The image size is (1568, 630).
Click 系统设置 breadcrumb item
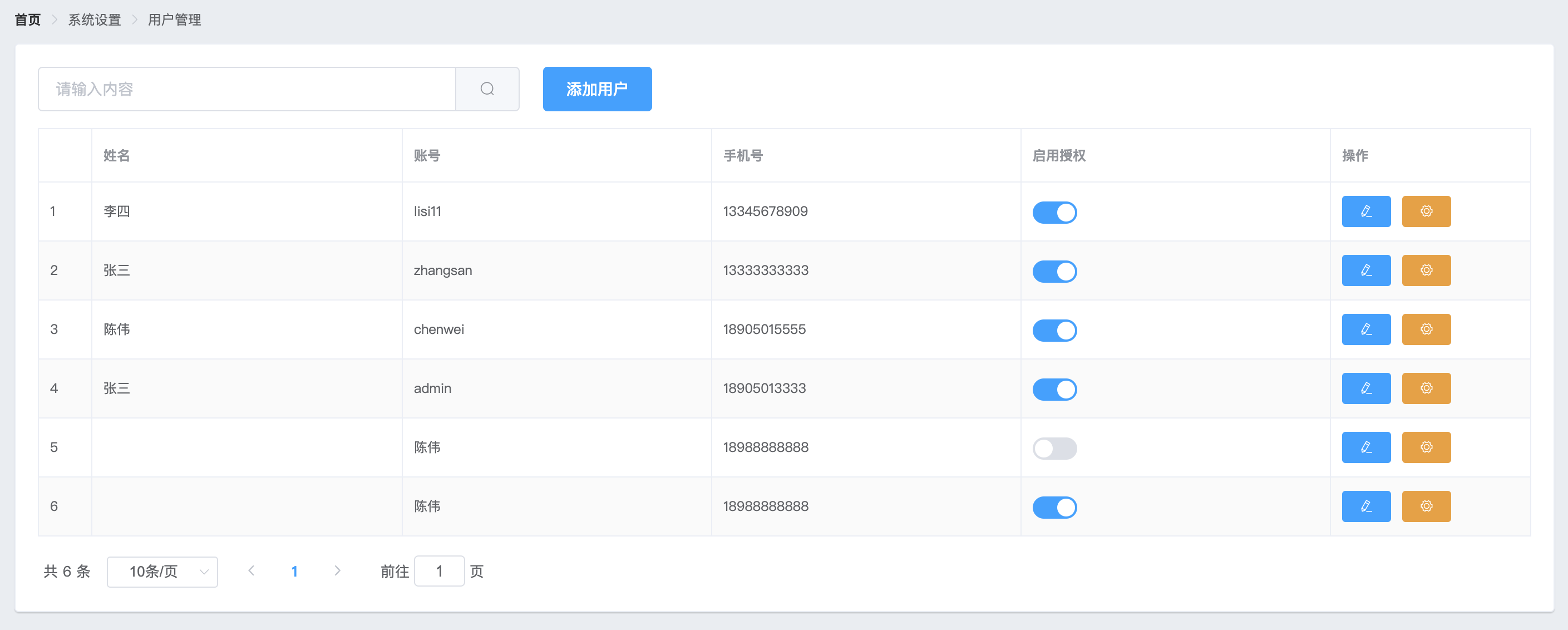pos(95,20)
